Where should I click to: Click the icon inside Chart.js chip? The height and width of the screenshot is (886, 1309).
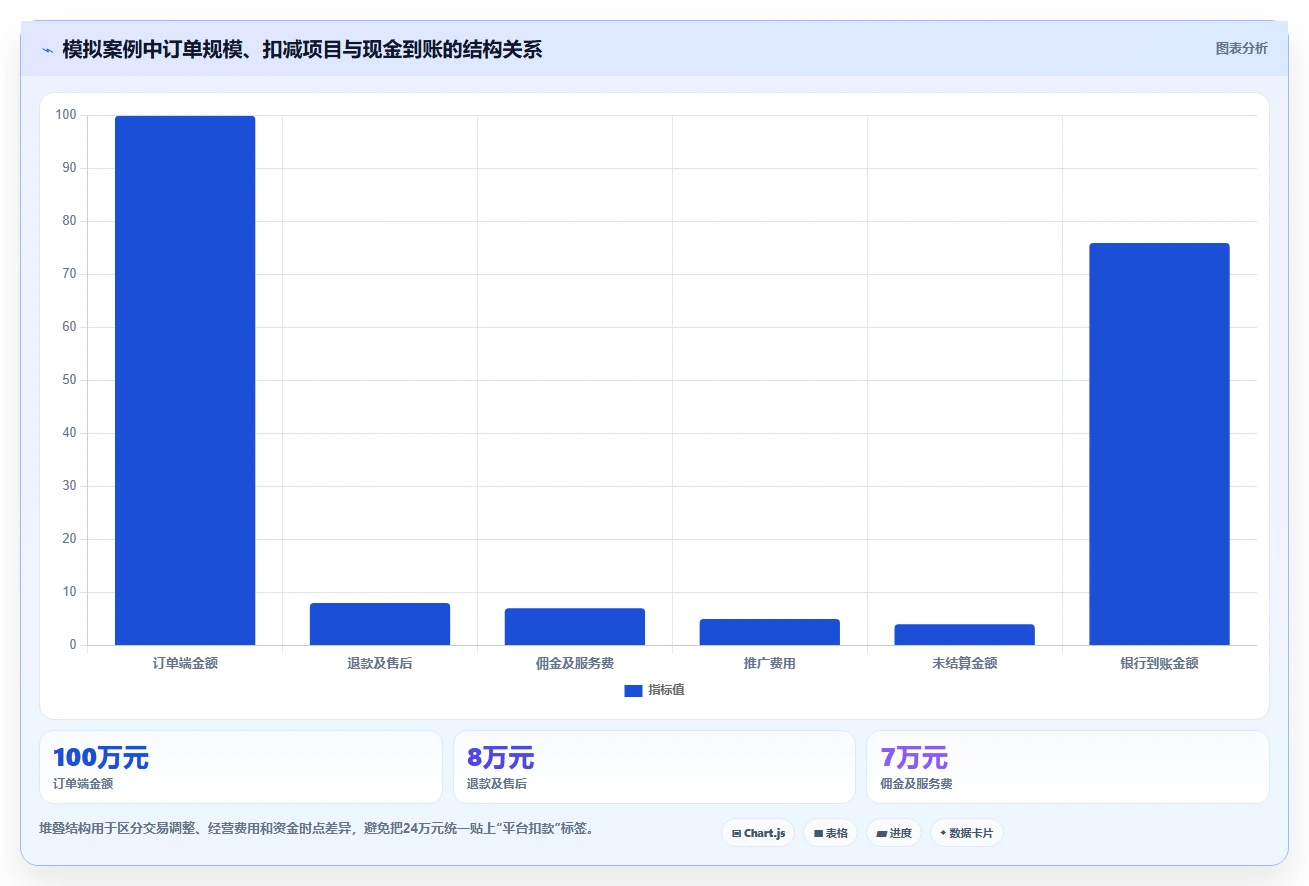(737, 833)
